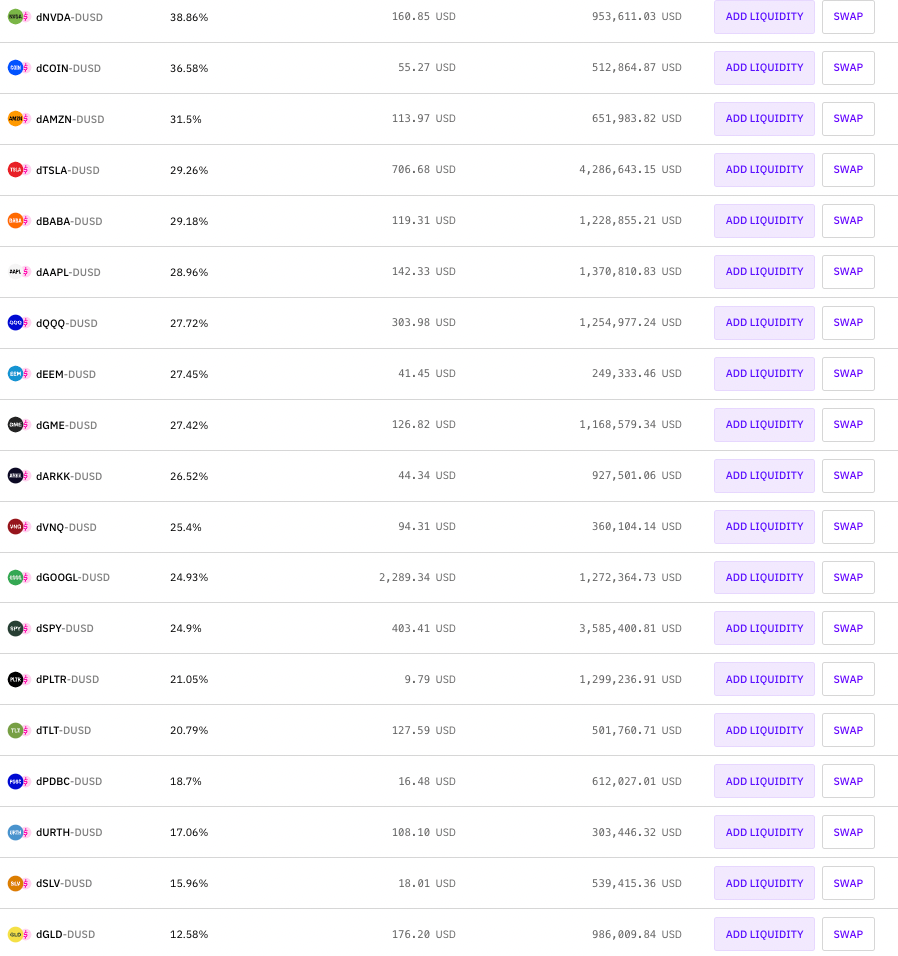Screen dimensions: 898x956
Task: Click the dSLV token pair icon
Action: (18, 883)
